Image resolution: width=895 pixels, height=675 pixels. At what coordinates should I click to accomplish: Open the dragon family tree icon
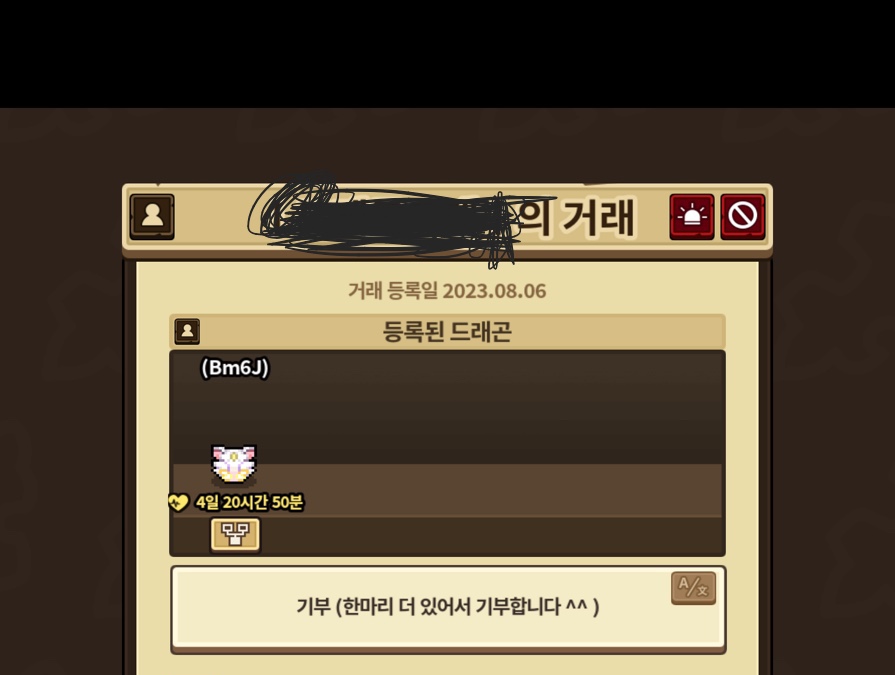235,535
